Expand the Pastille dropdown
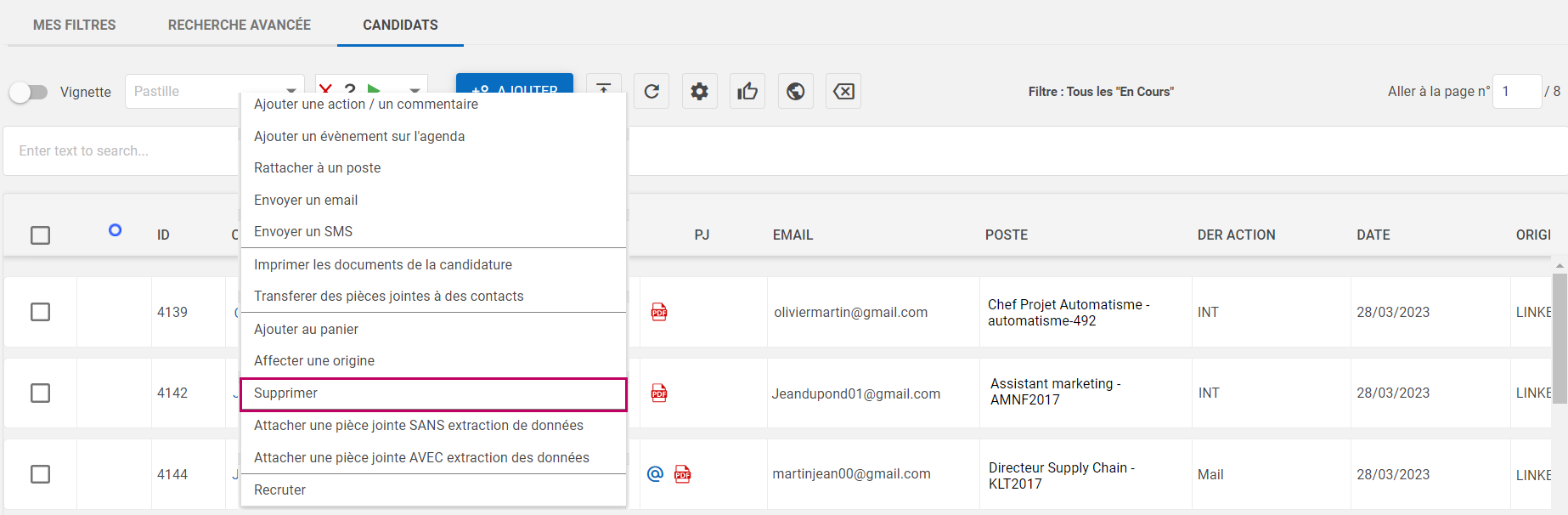The width and height of the screenshot is (1568, 515). pos(290,90)
